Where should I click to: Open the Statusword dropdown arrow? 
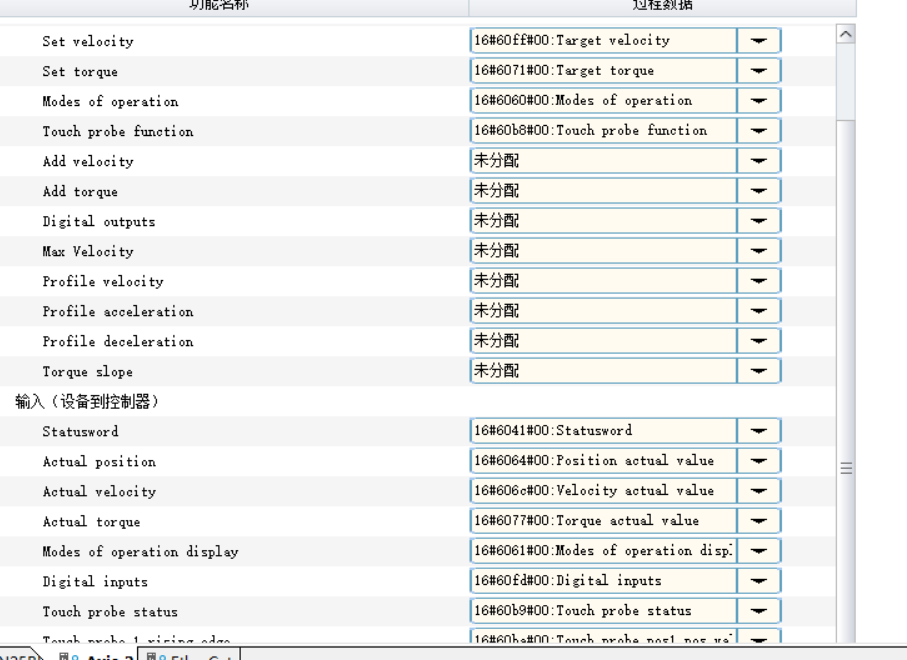(759, 431)
